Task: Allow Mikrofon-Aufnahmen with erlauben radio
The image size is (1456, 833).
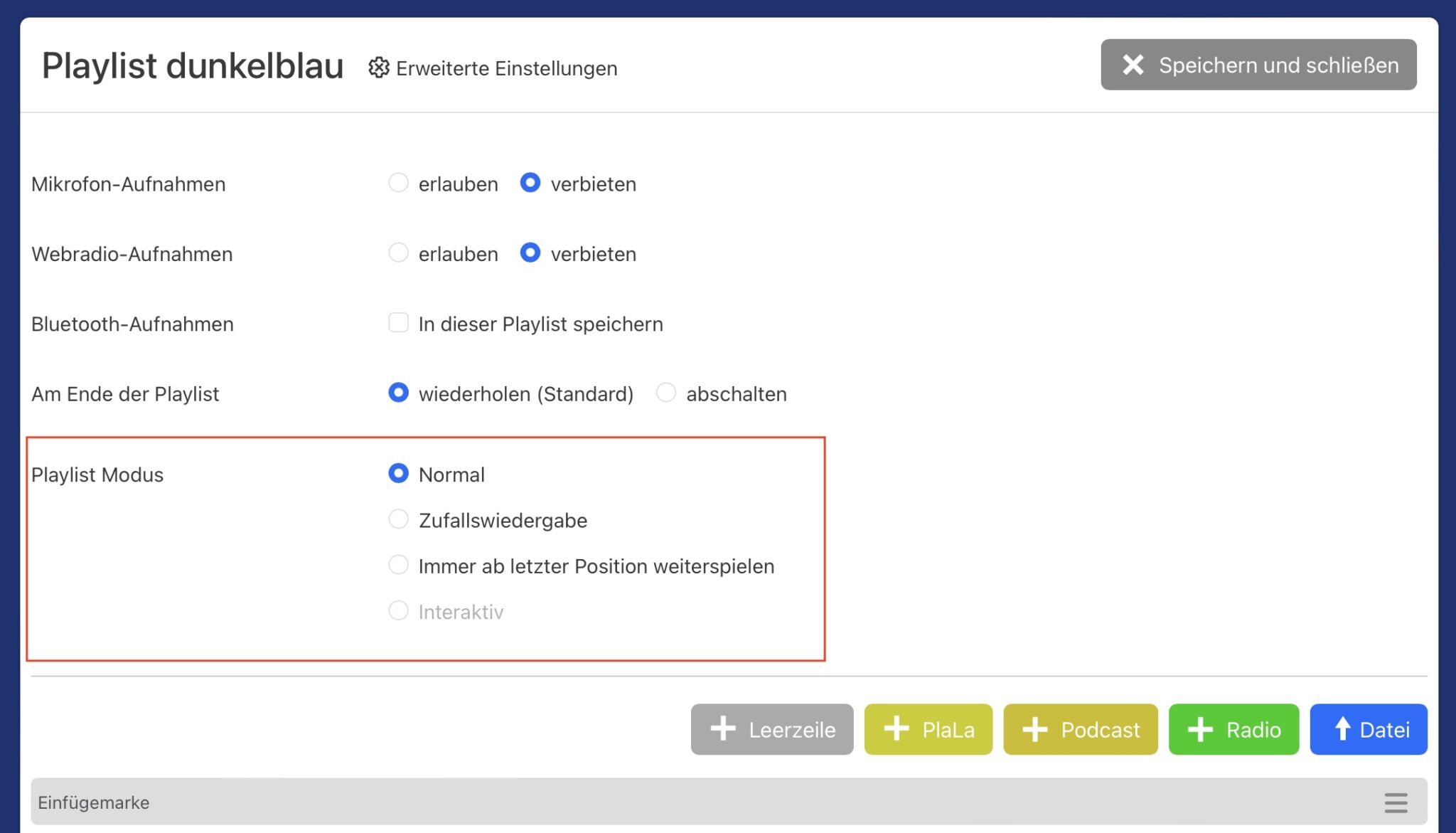Action: point(399,183)
